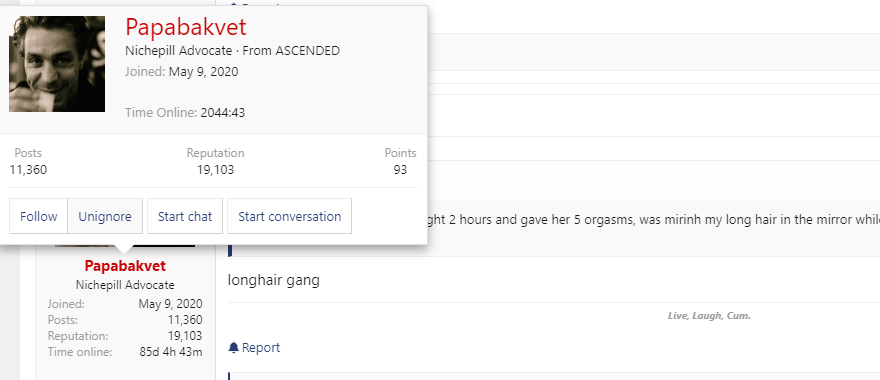880x380 pixels.
Task: Click the bell icon beside Report
Action: [233, 348]
